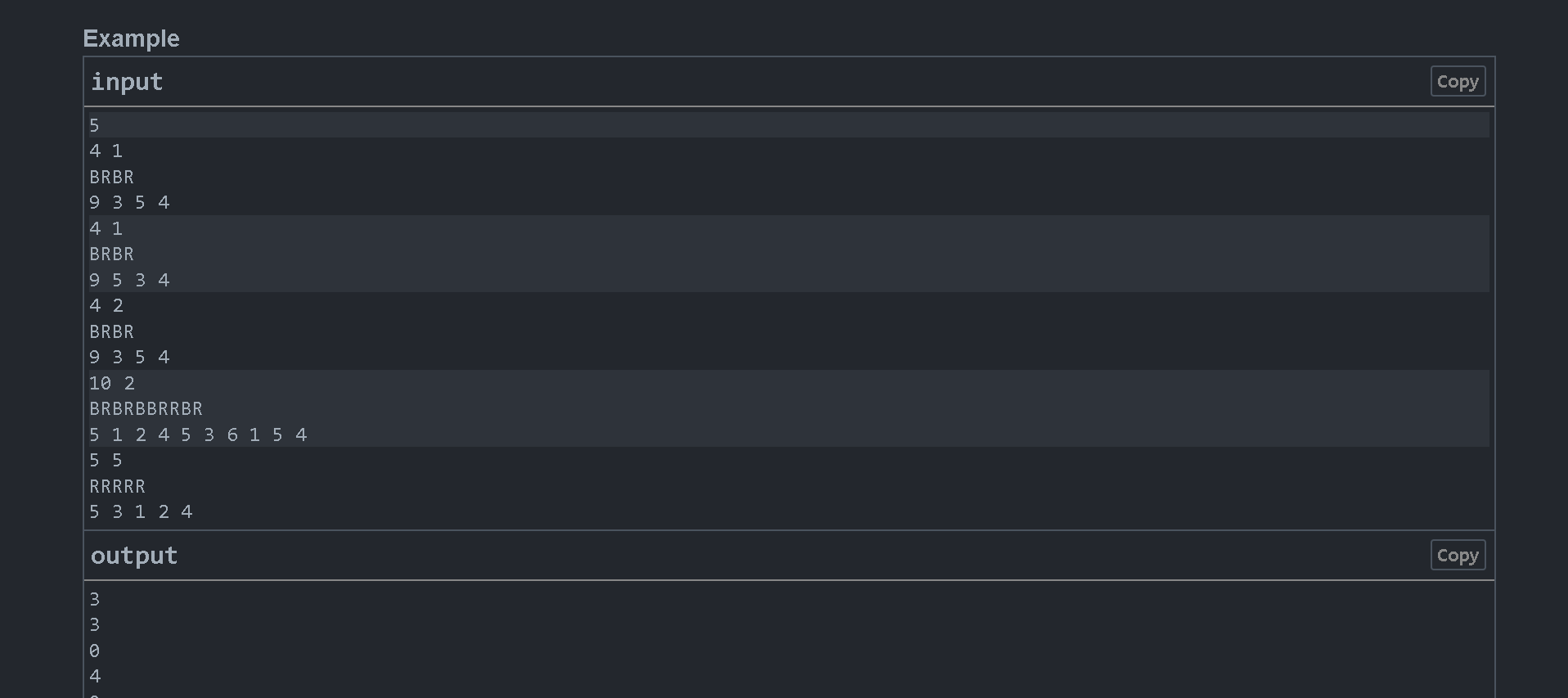Click the input line "10 2"

pyautogui.click(x=112, y=383)
